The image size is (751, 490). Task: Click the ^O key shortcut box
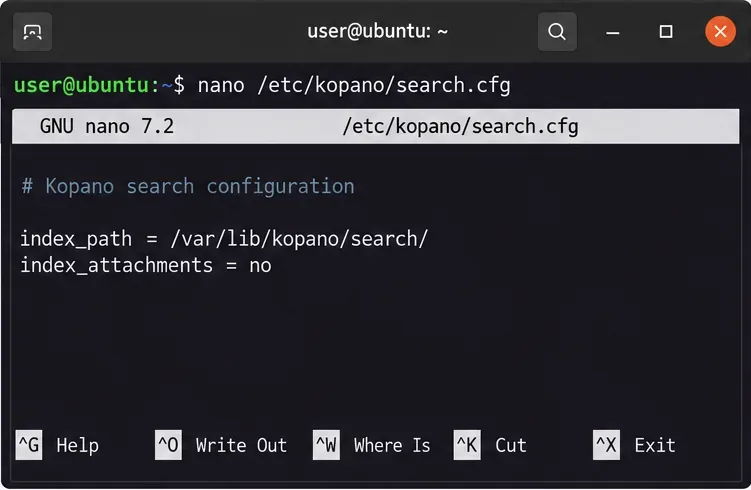click(x=168, y=445)
